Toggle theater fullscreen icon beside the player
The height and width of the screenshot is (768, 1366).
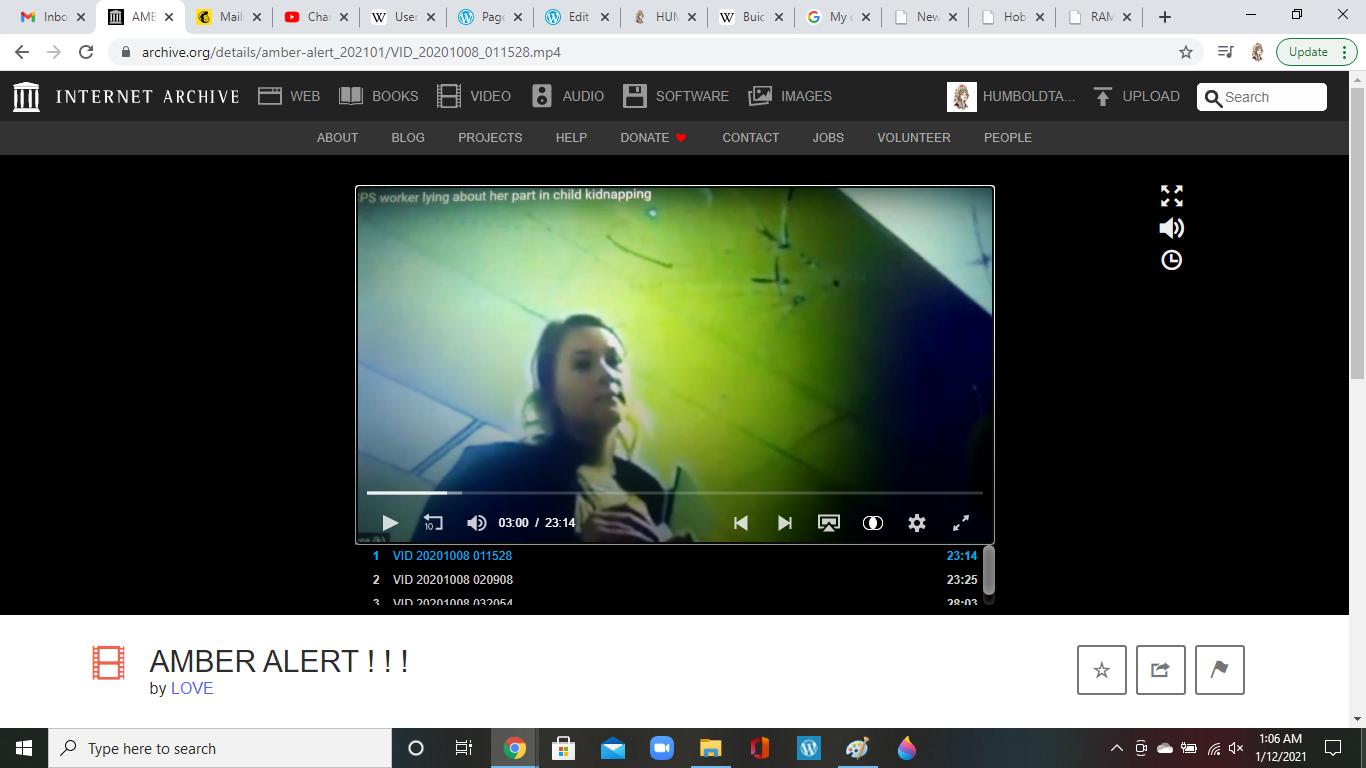(x=1171, y=196)
